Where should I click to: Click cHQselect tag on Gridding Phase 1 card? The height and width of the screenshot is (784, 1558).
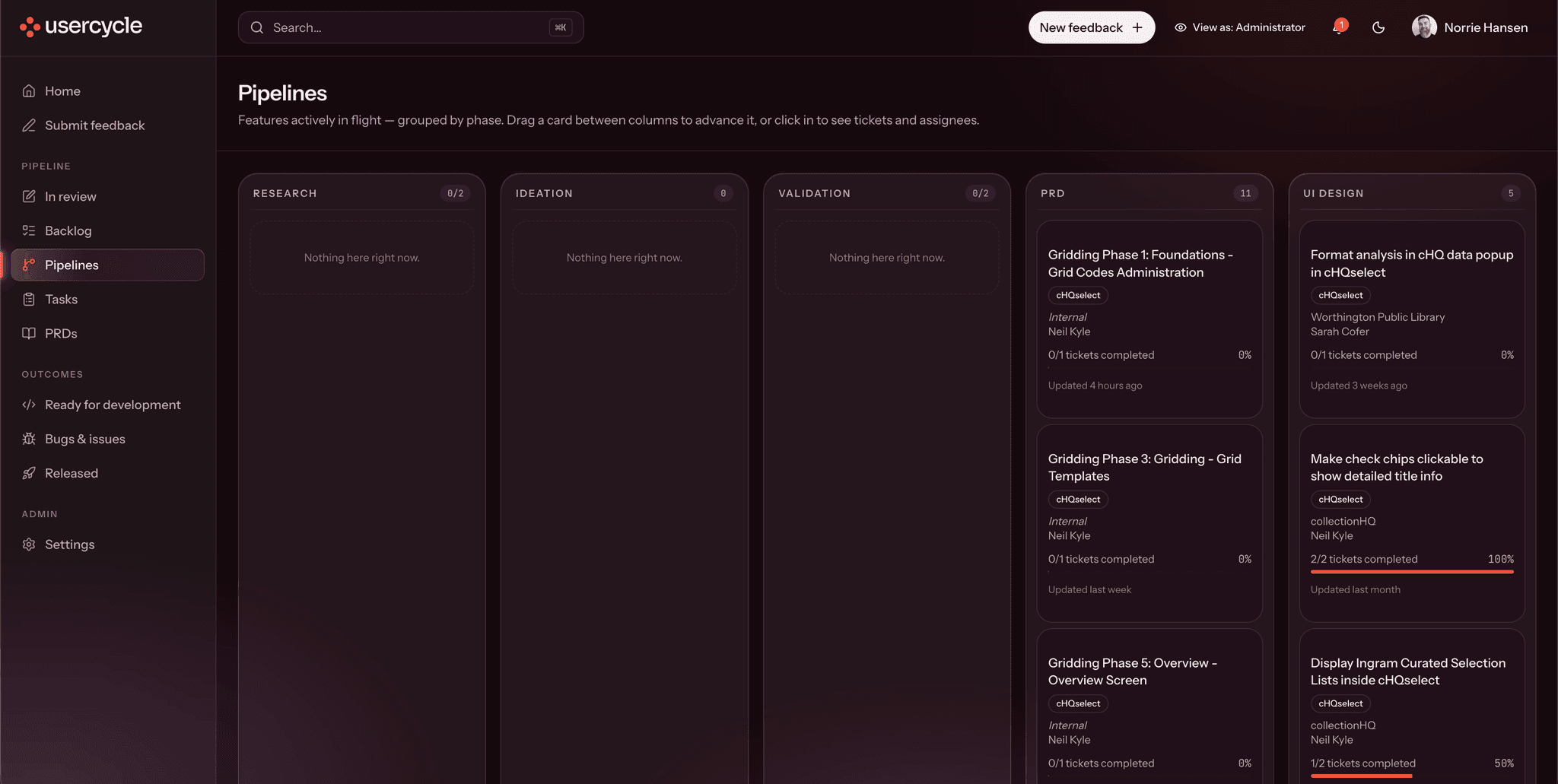coord(1078,296)
